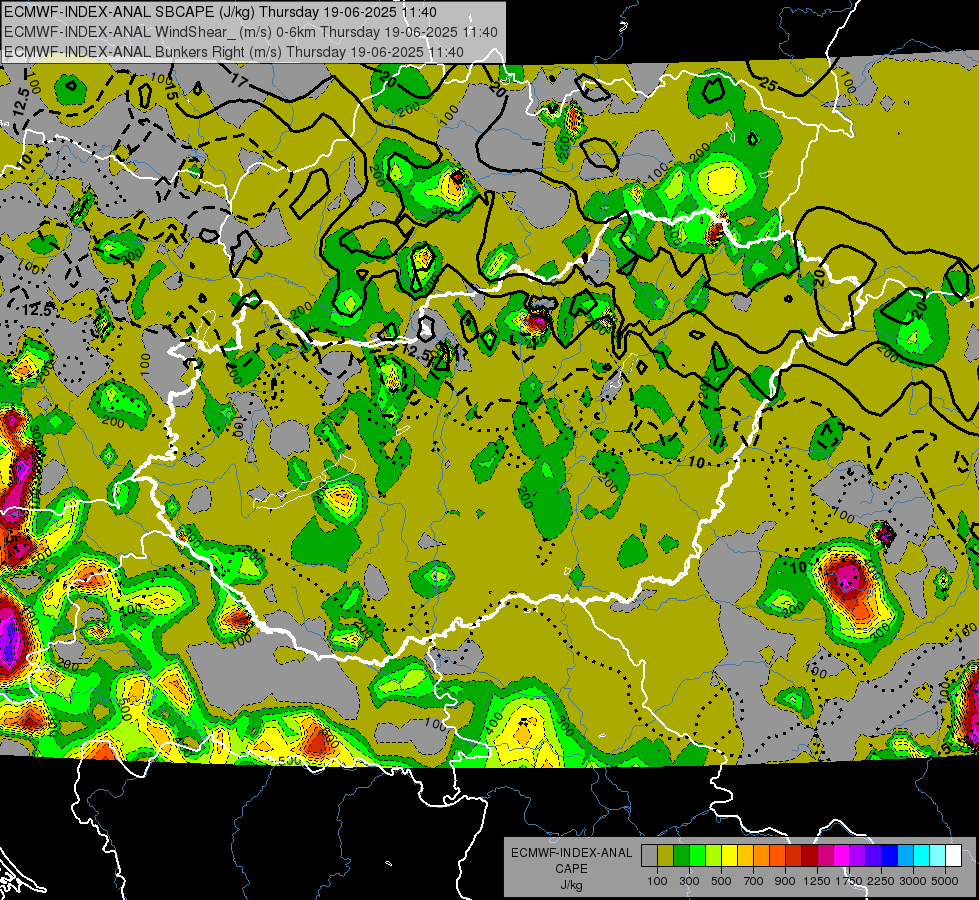Click the pure yellow legend swatch
979x900 pixels.
click(x=729, y=856)
